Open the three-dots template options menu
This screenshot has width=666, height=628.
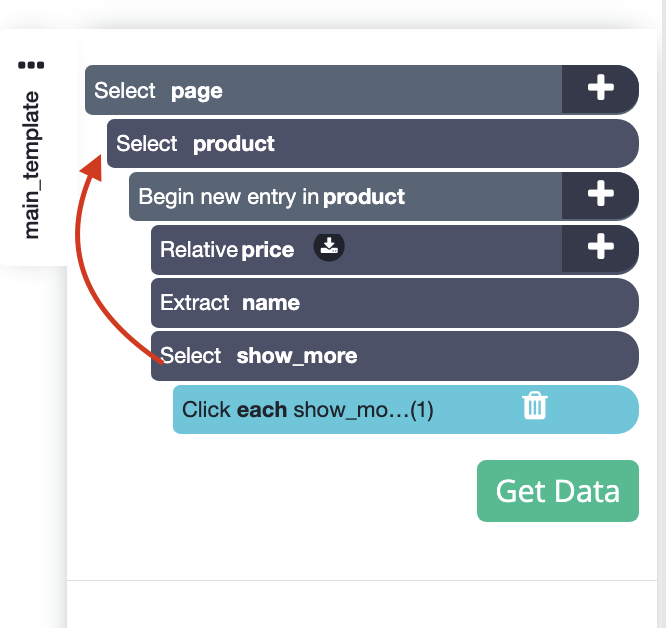coord(31,65)
